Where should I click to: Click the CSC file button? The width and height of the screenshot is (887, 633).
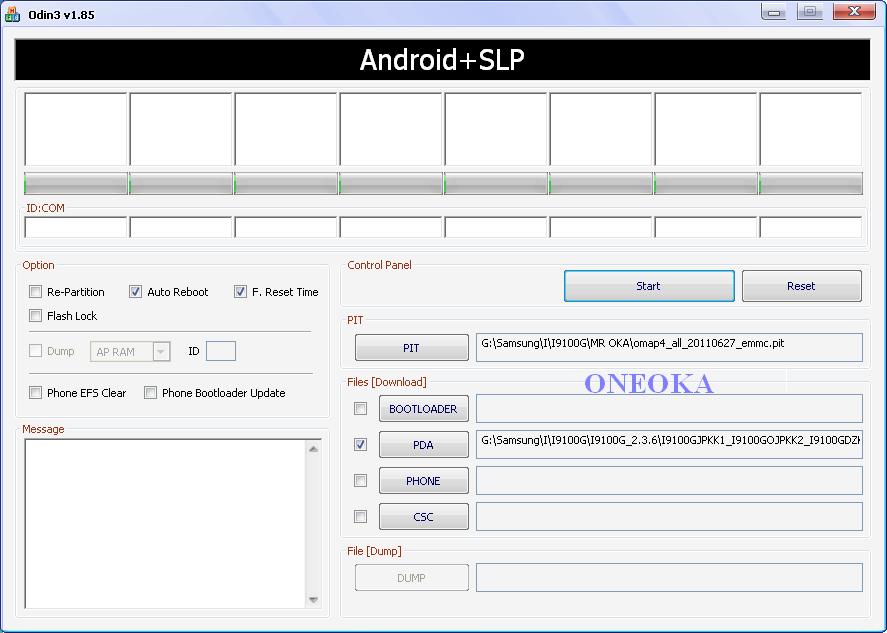(424, 516)
